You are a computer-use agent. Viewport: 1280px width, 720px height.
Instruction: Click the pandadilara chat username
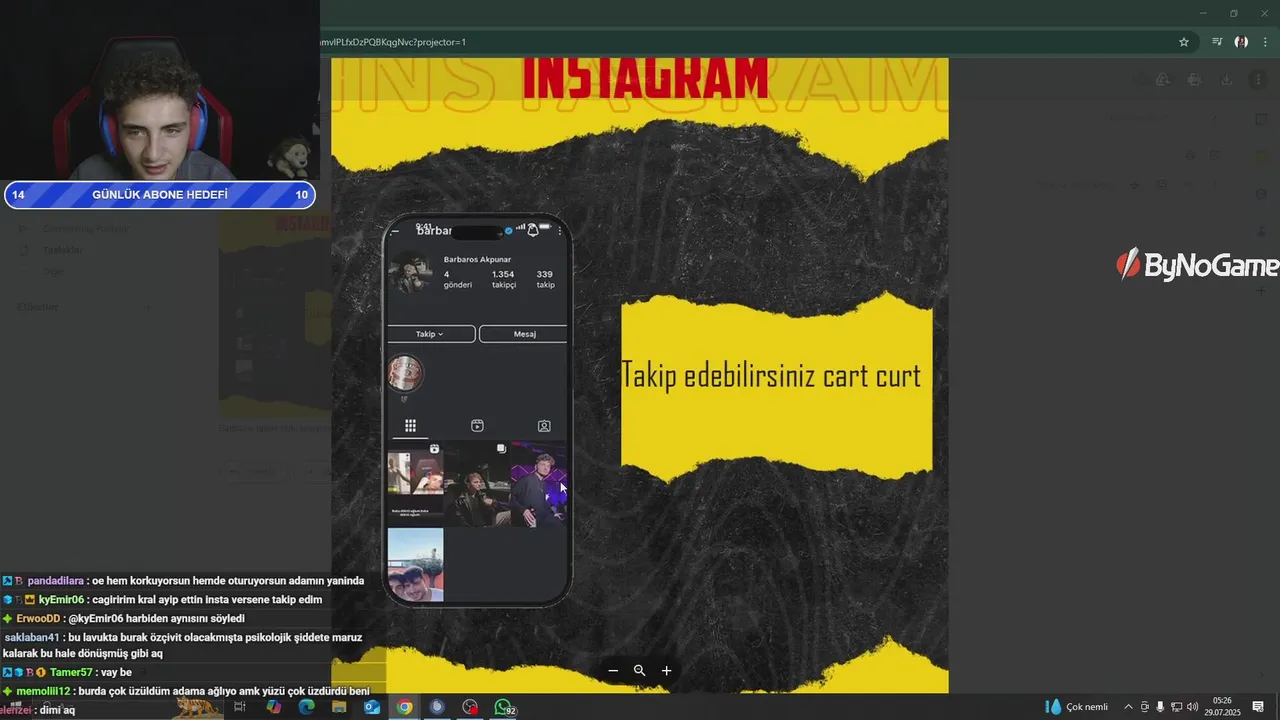pyautogui.click(x=56, y=581)
